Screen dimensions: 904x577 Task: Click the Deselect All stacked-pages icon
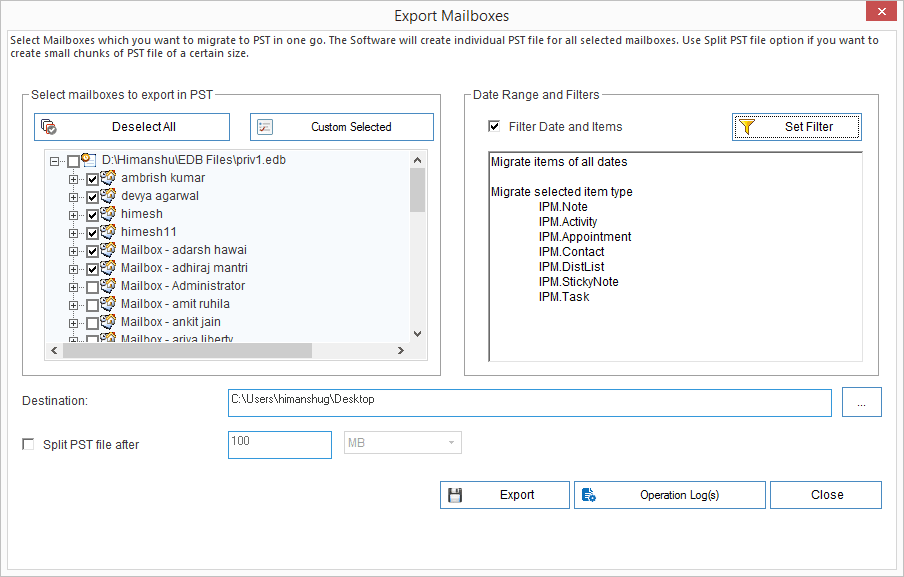coord(48,127)
